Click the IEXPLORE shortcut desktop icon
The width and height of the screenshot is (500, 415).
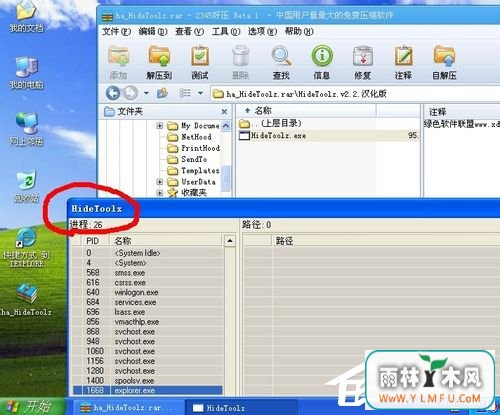coord(26,247)
